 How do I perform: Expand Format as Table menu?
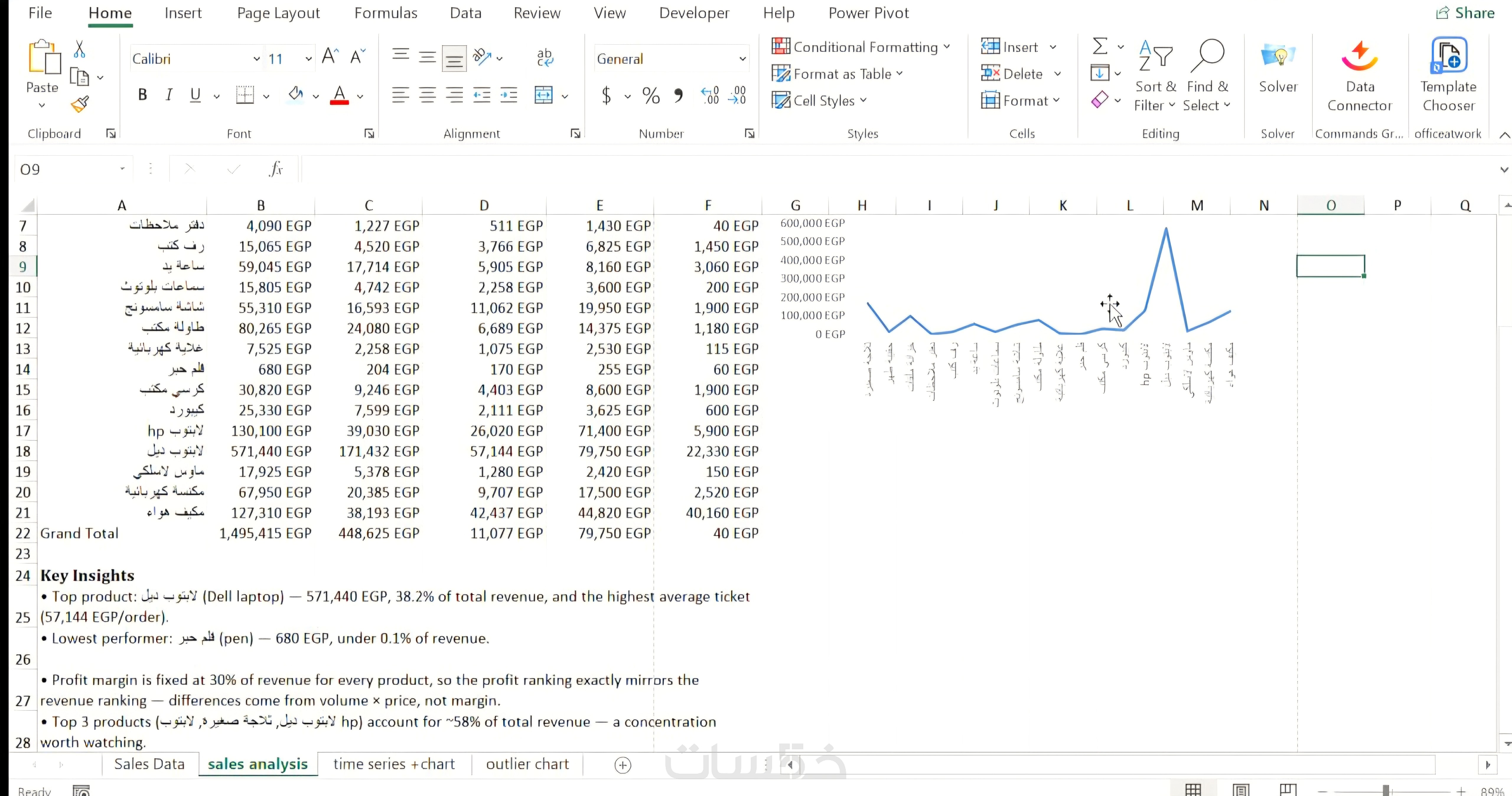(x=837, y=74)
